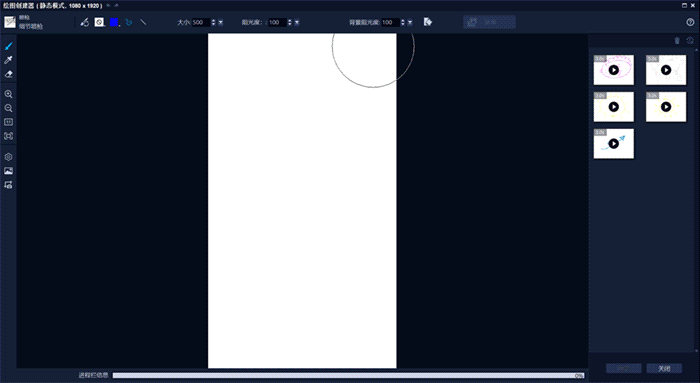Click the gallery scrollbar up arrow
Image resolution: width=700 pixels, height=383 pixels.
pos(697,50)
